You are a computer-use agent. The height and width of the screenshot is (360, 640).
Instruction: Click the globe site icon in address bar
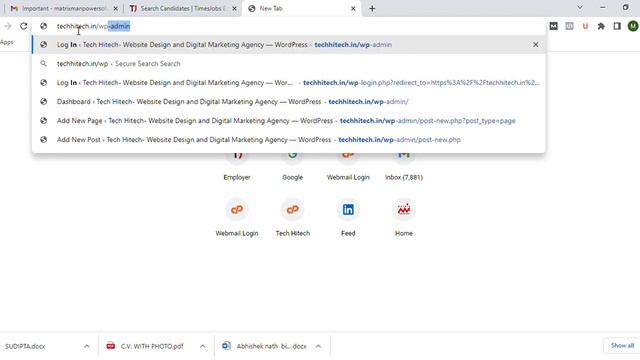coord(43,26)
